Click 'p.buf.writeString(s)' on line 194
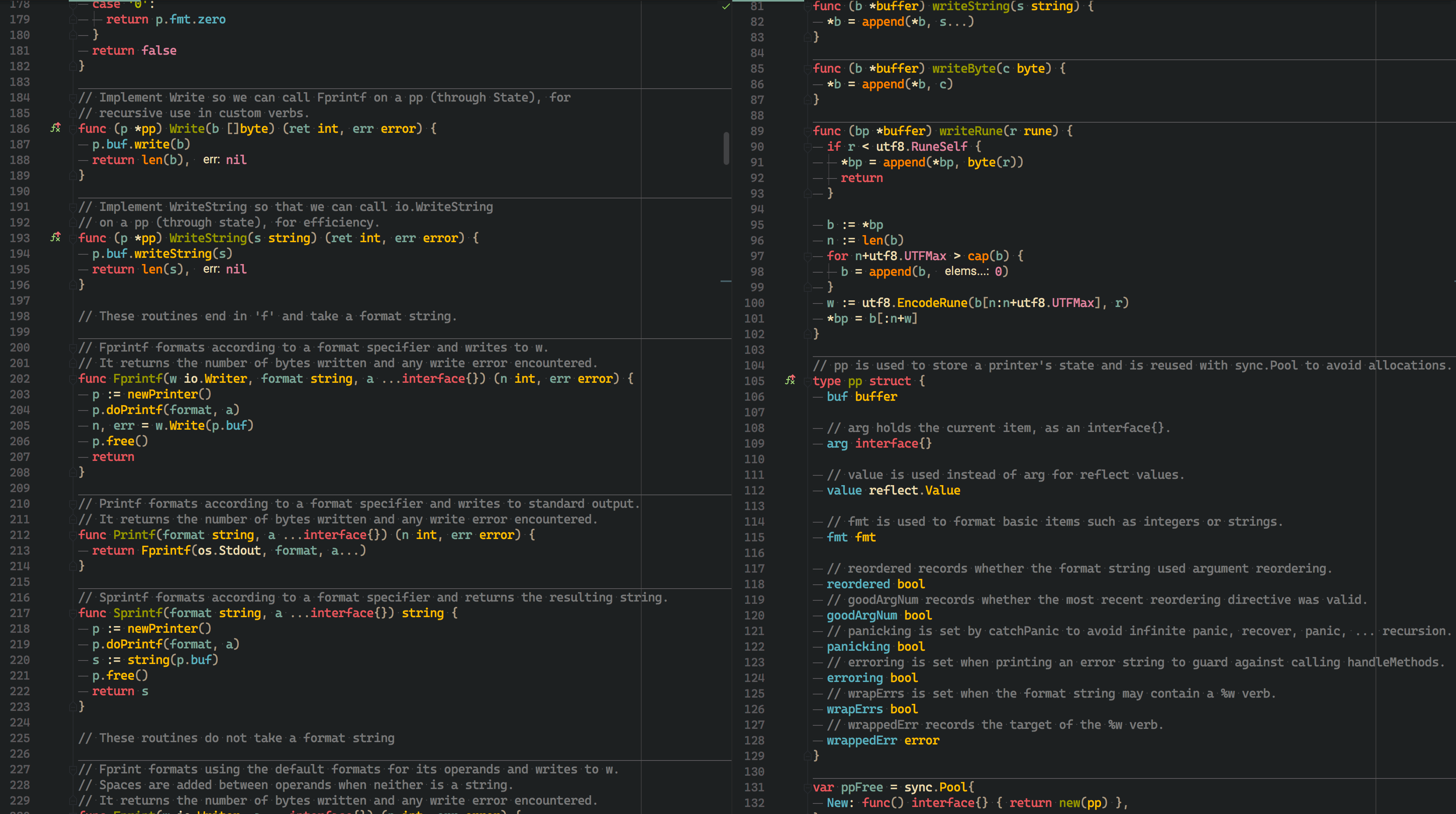This screenshot has height=814, width=1456. (162, 253)
